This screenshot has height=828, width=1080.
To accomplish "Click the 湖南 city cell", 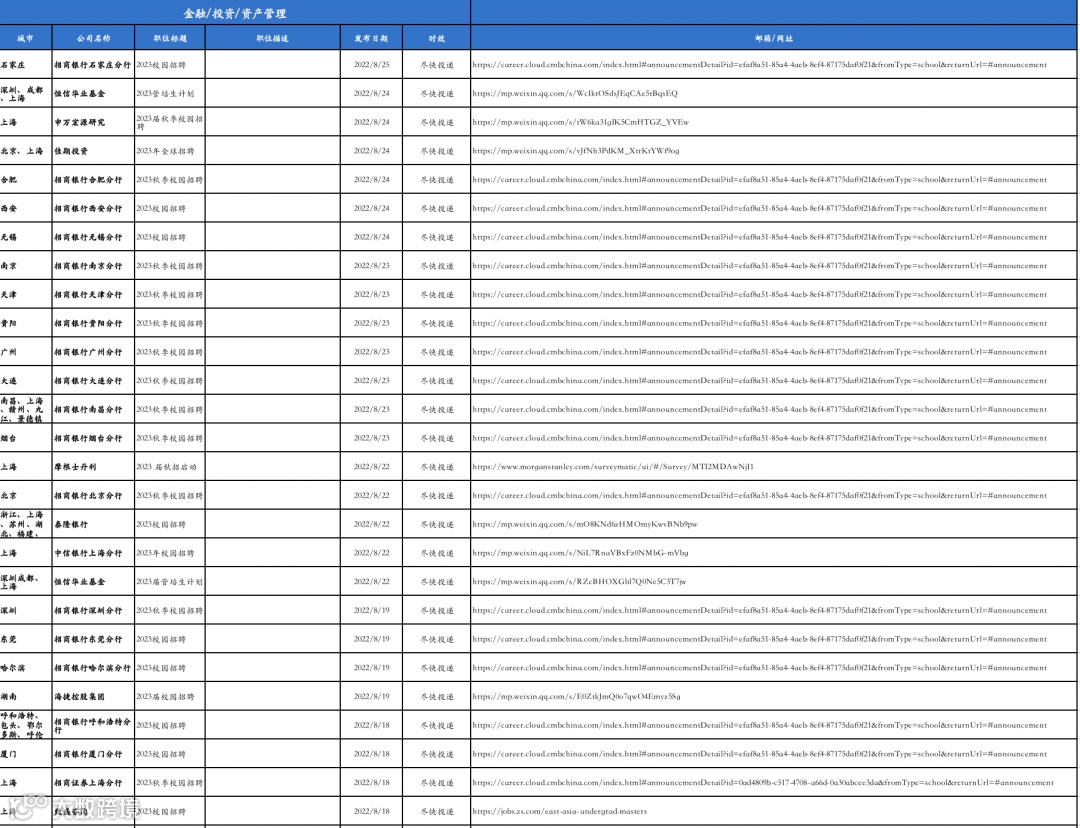I will coord(25,697).
